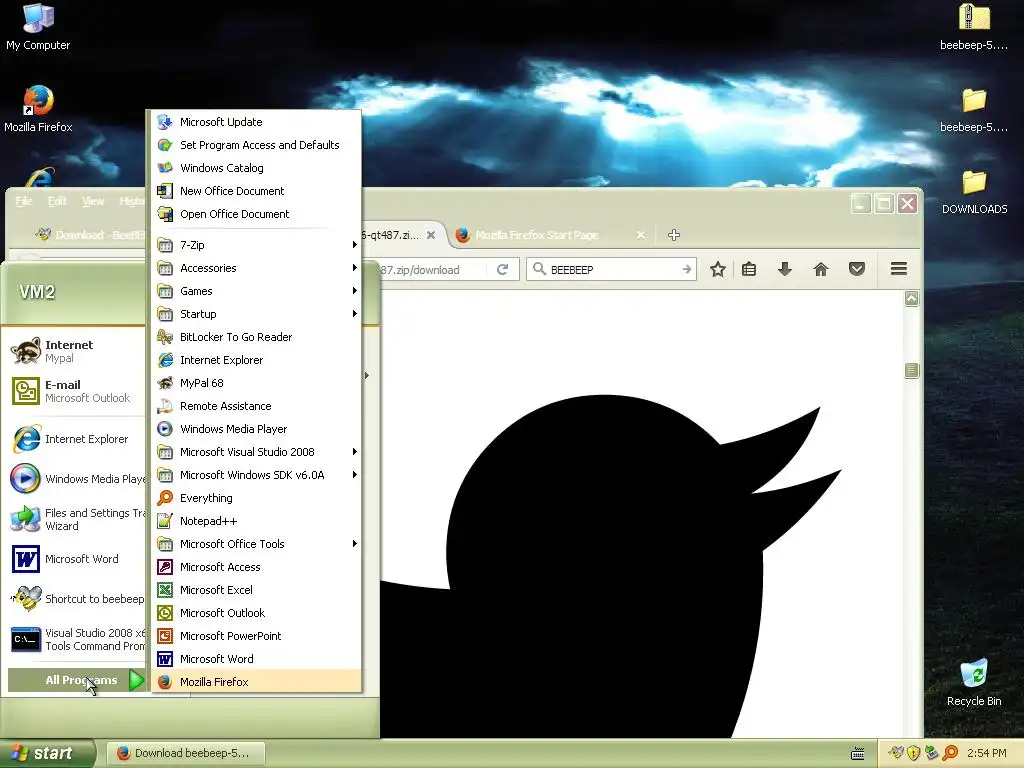
Task: Click the scroll up arrow in Firefox scrollbar
Action: tap(912, 298)
